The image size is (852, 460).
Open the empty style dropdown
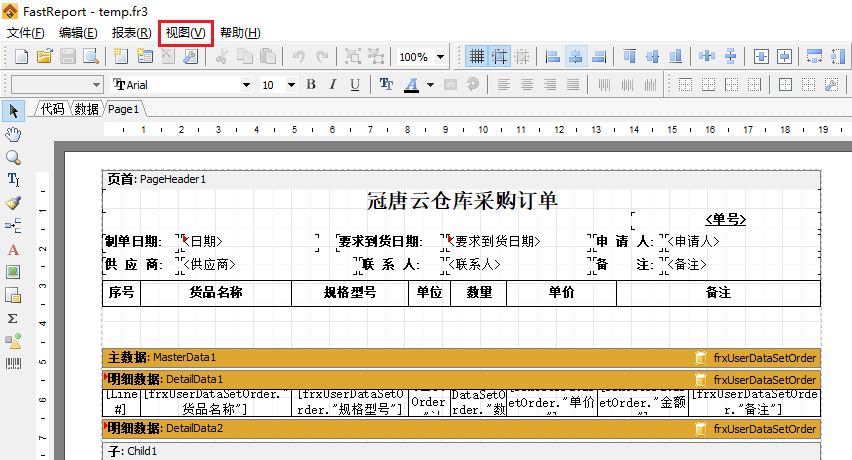point(96,85)
